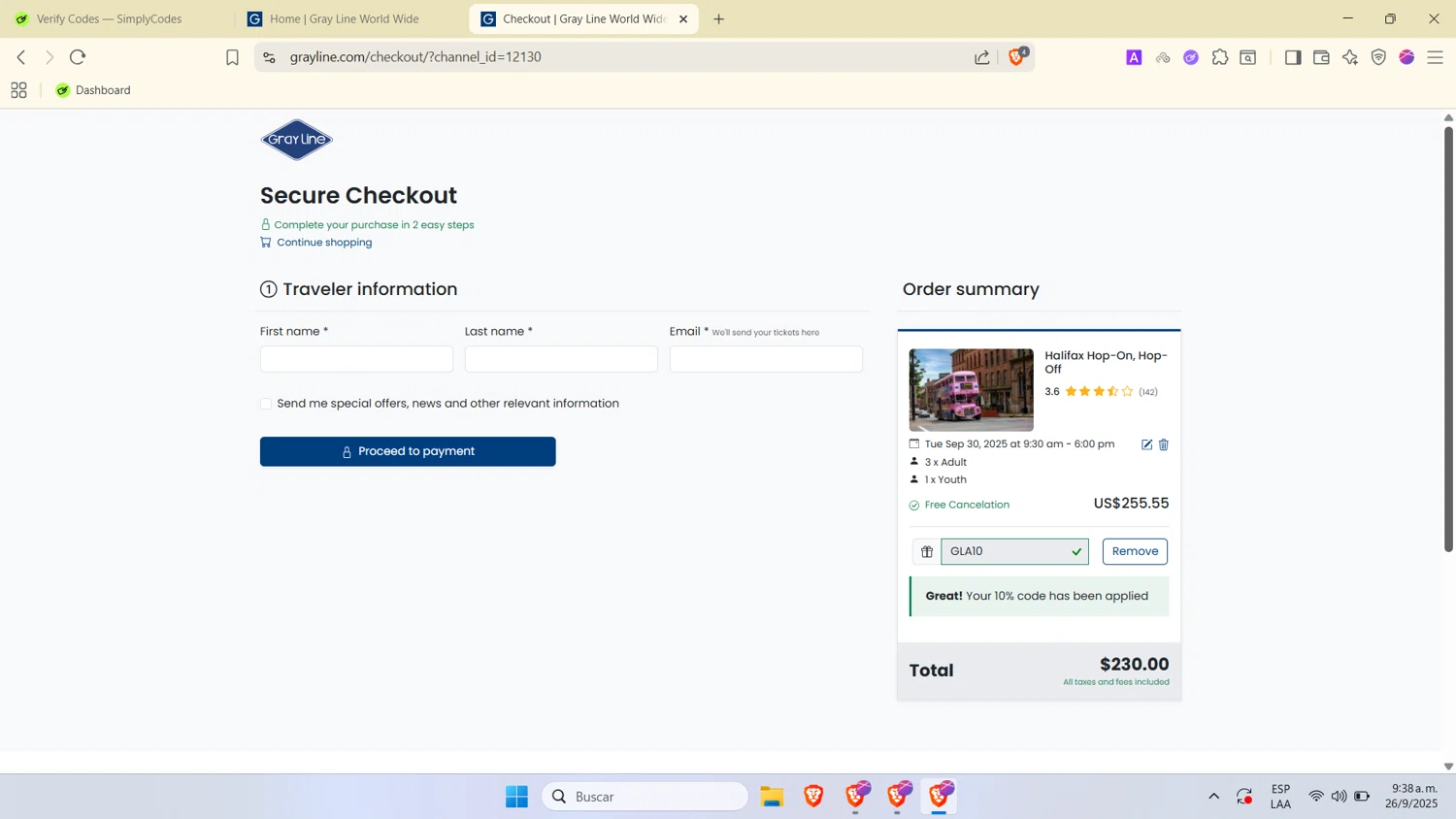
Task: Open site information icon in the address bar
Action: click(270, 57)
